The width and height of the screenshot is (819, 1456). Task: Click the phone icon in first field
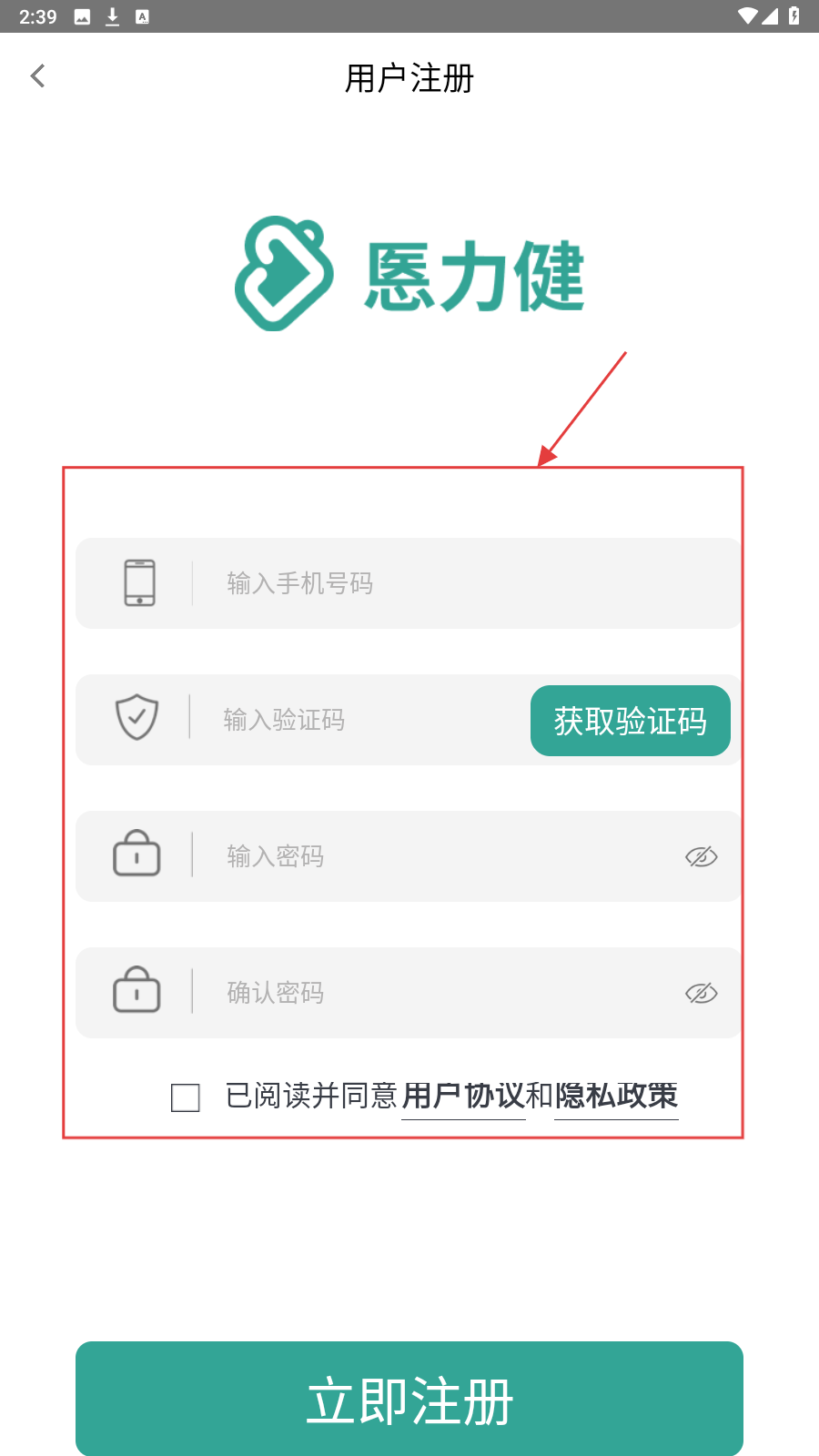tap(139, 582)
